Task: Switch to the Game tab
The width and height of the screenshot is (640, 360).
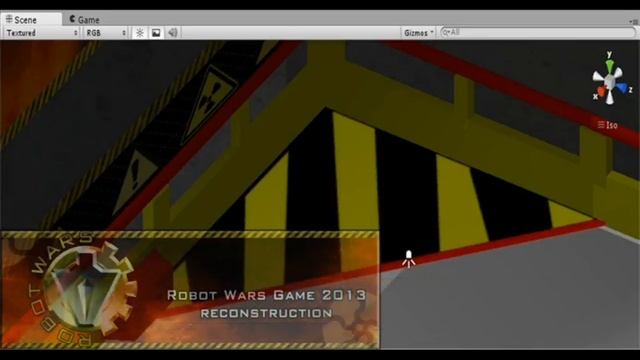Action: (x=84, y=19)
